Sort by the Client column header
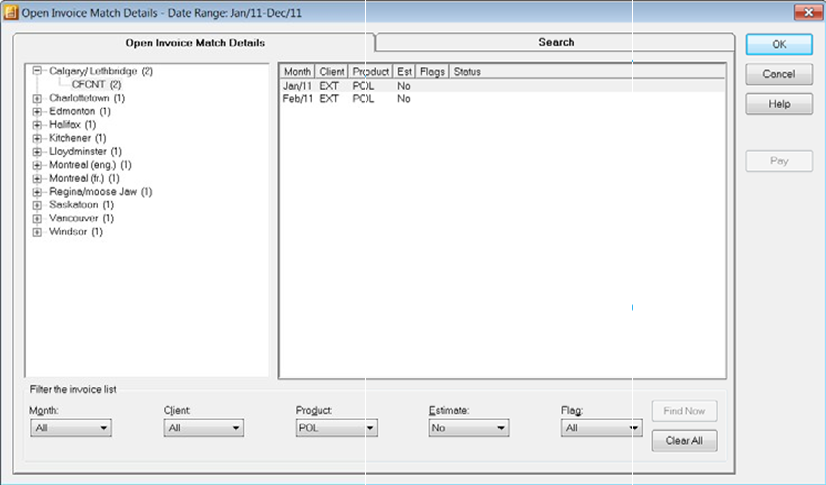The width and height of the screenshot is (826, 485). click(331, 72)
